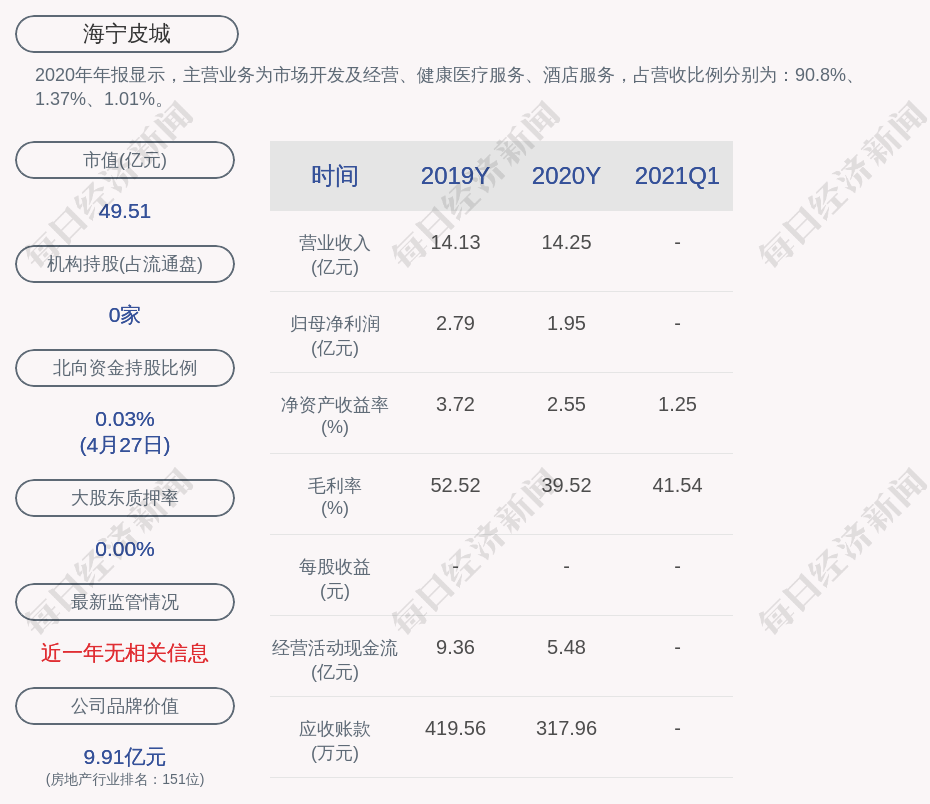Click the 9.36 cash flow cell

[x=455, y=647]
